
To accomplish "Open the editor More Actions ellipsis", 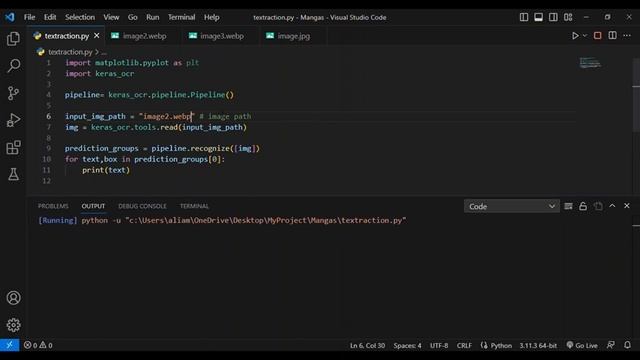I will 627,36.
